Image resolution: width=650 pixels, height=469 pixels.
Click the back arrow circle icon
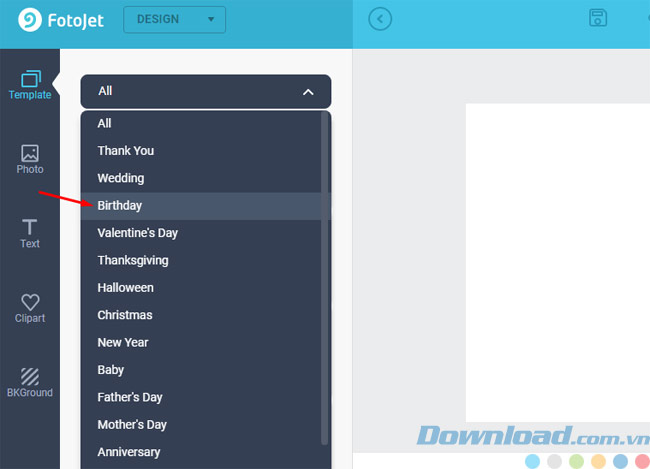pos(380,19)
